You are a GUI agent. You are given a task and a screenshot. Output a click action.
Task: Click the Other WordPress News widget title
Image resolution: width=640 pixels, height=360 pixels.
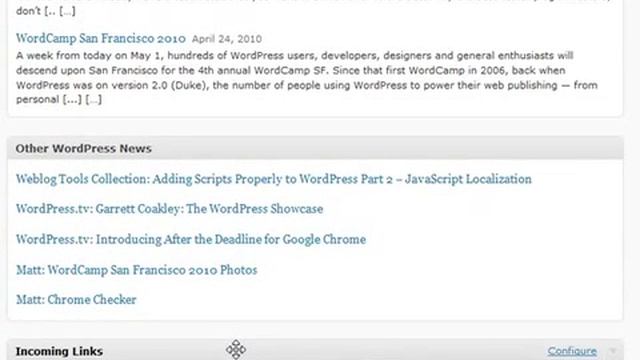click(84, 149)
